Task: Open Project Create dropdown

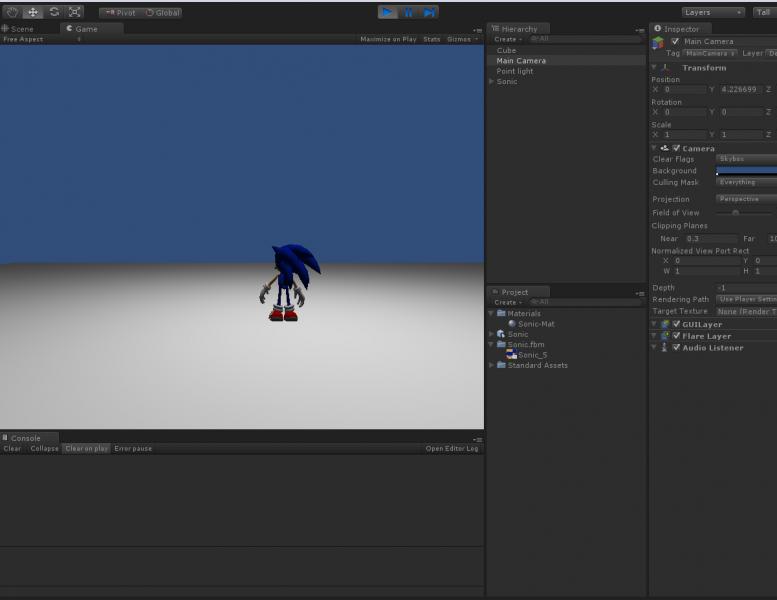Action: (x=507, y=302)
